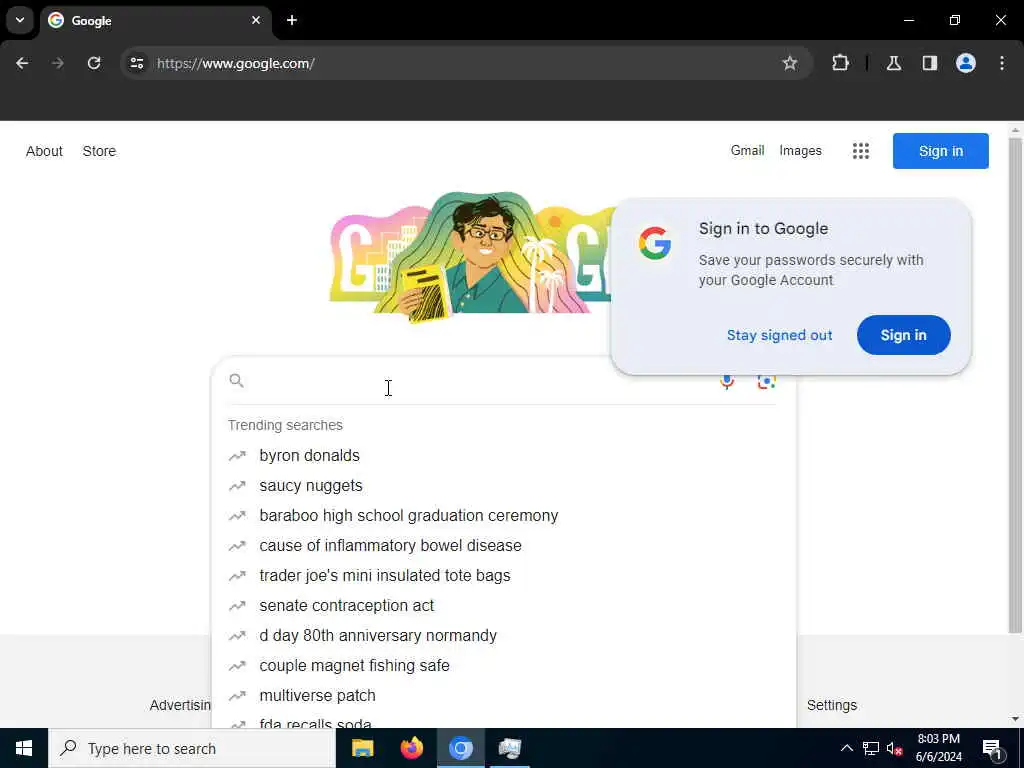Open the muted volume tray icon
The height and width of the screenshot is (768, 1024).
pyautogui.click(x=895, y=748)
